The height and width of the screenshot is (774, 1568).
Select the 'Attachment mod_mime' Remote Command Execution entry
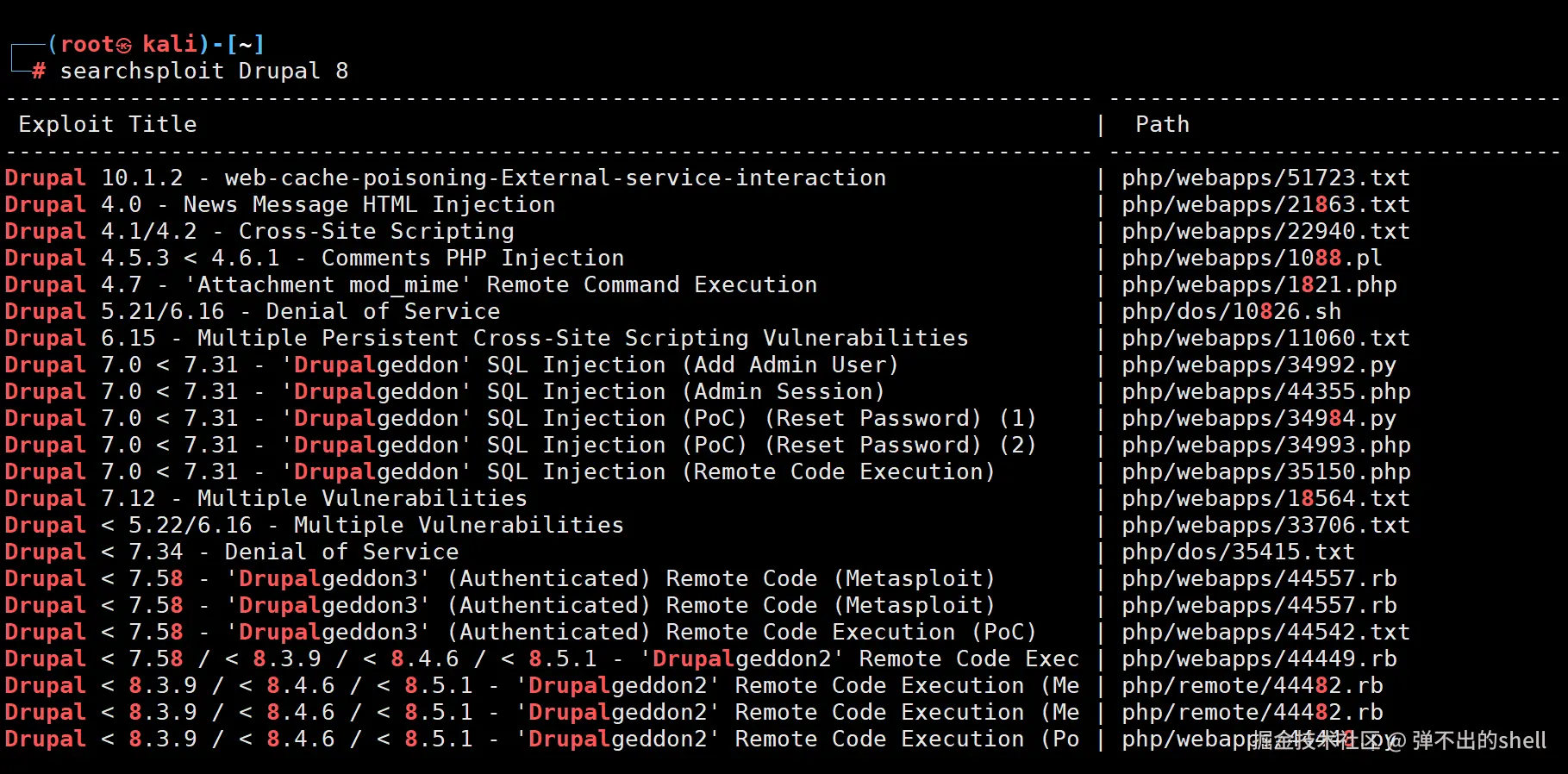pos(507,285)
